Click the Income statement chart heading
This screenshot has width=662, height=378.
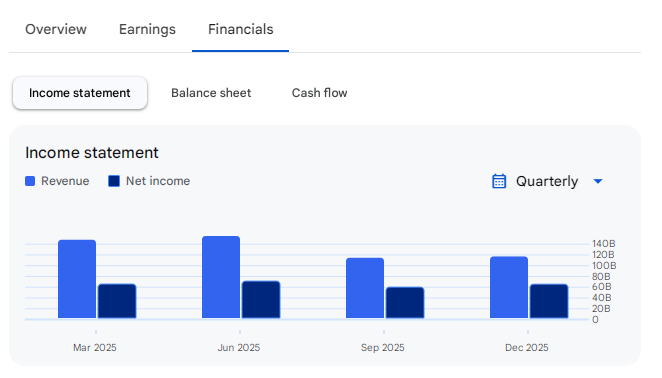click(x=92, y=153)
